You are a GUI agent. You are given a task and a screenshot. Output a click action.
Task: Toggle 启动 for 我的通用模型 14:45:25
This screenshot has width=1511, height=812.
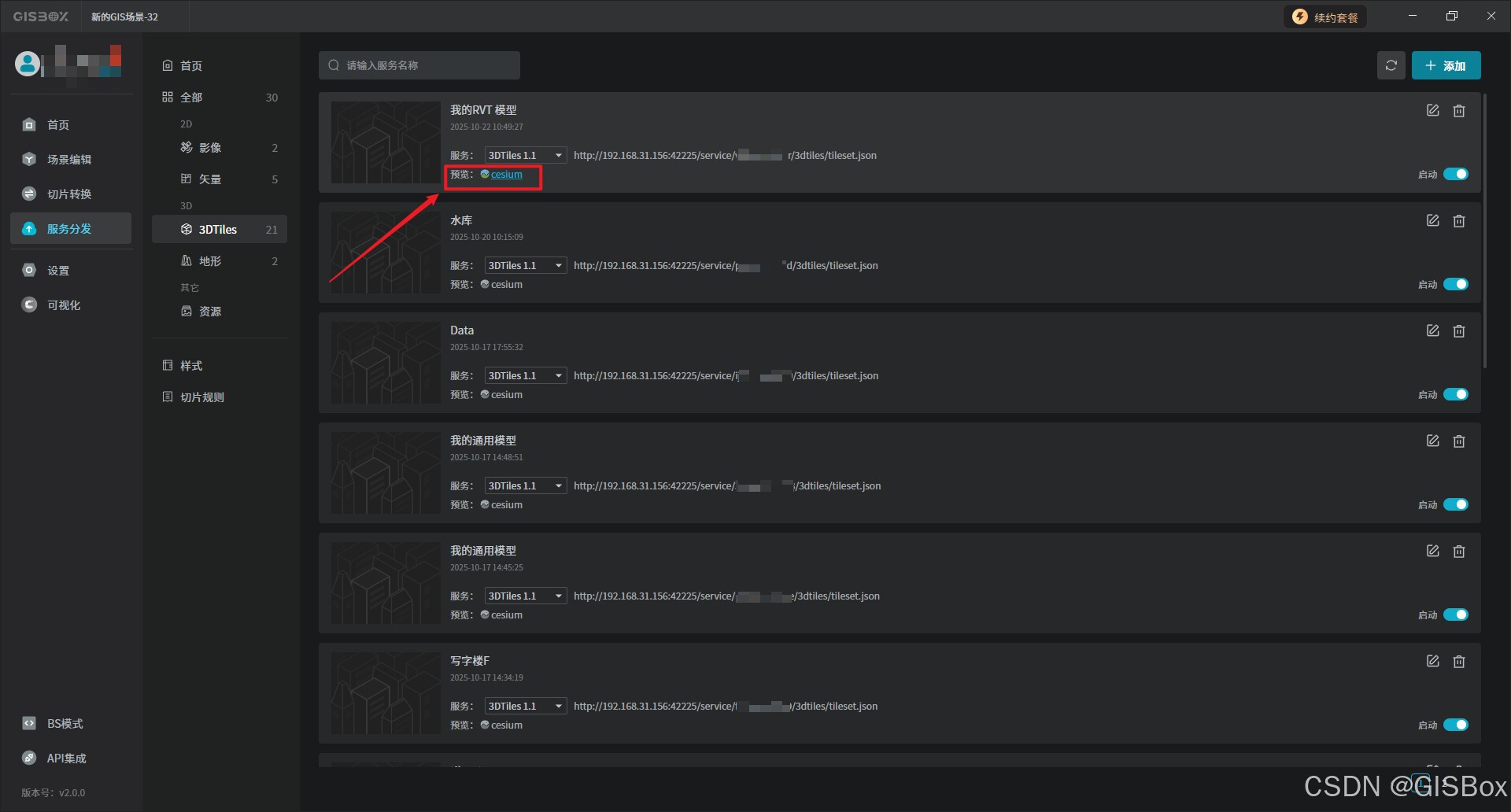tap(1456, 615)
